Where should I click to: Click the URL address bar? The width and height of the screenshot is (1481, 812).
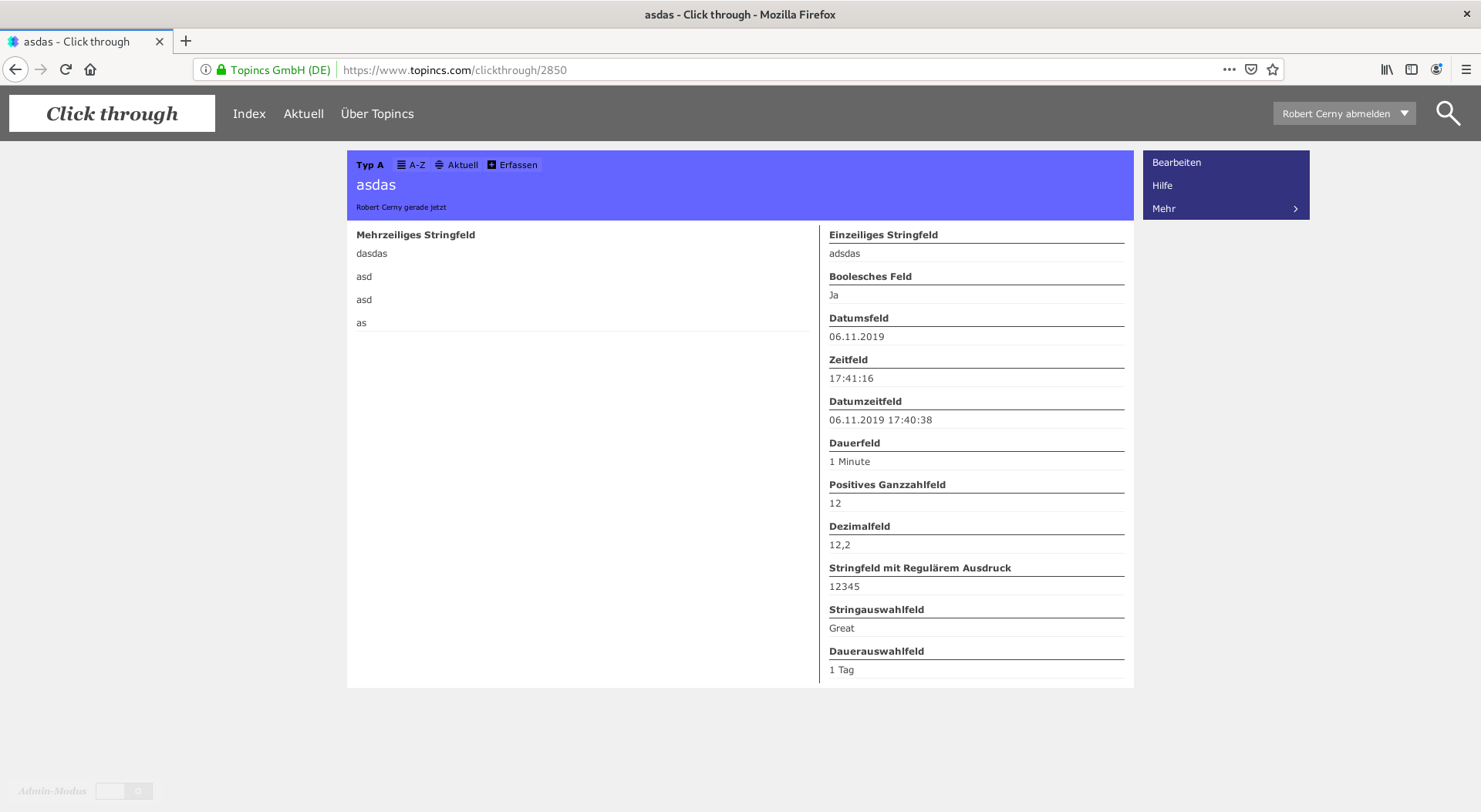[x=771, y=70]
